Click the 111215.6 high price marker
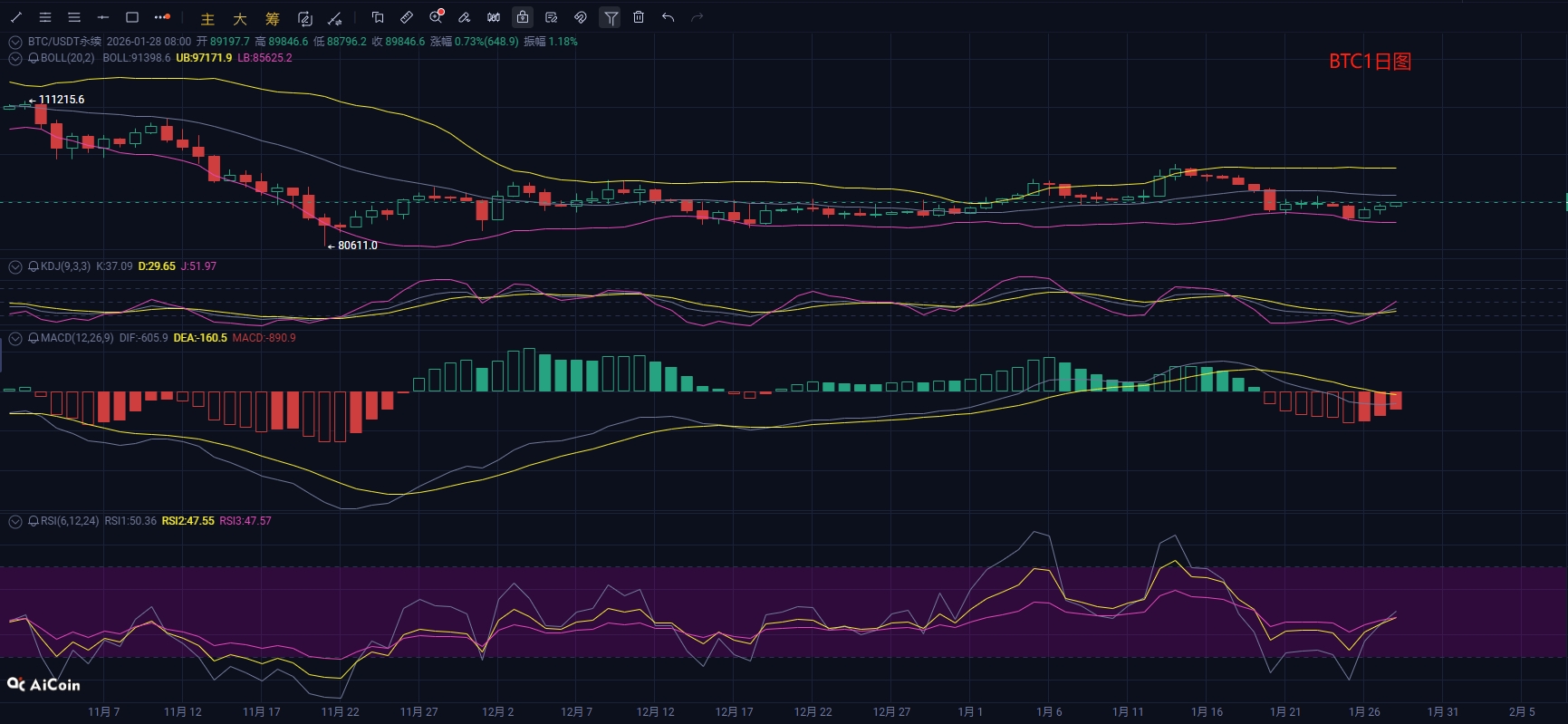 click(x=61, y=100)
